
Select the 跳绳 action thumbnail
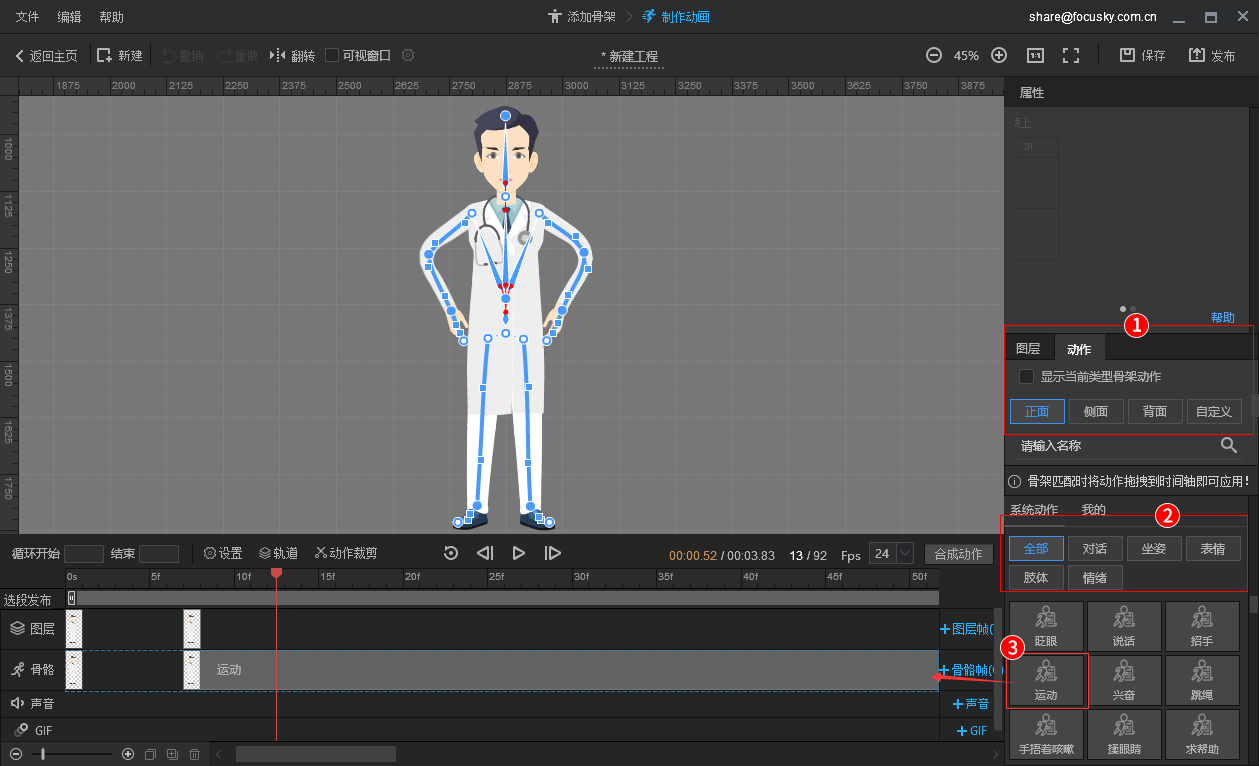coord(1202,680)
